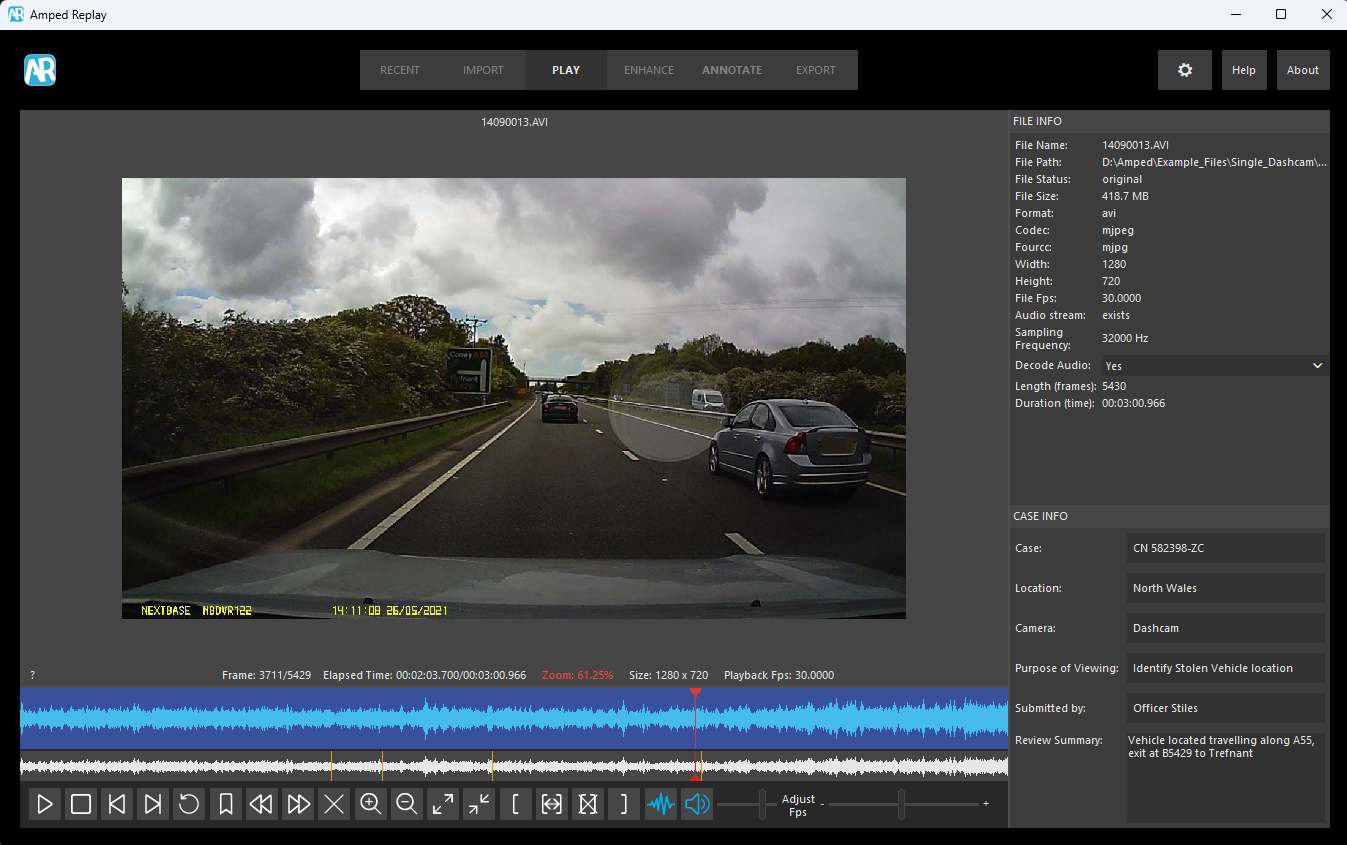Screen dimensions: 1347x845
Task: Open the Help button
Action: tap(1244, 70)
